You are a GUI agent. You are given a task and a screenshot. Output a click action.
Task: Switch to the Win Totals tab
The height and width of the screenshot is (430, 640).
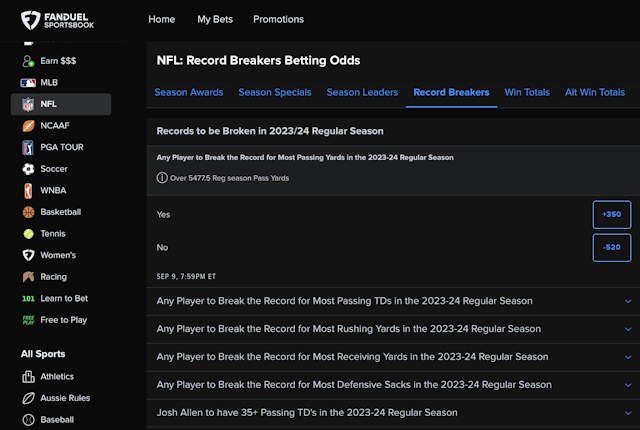pyautogui.click(x=526, y=93)
